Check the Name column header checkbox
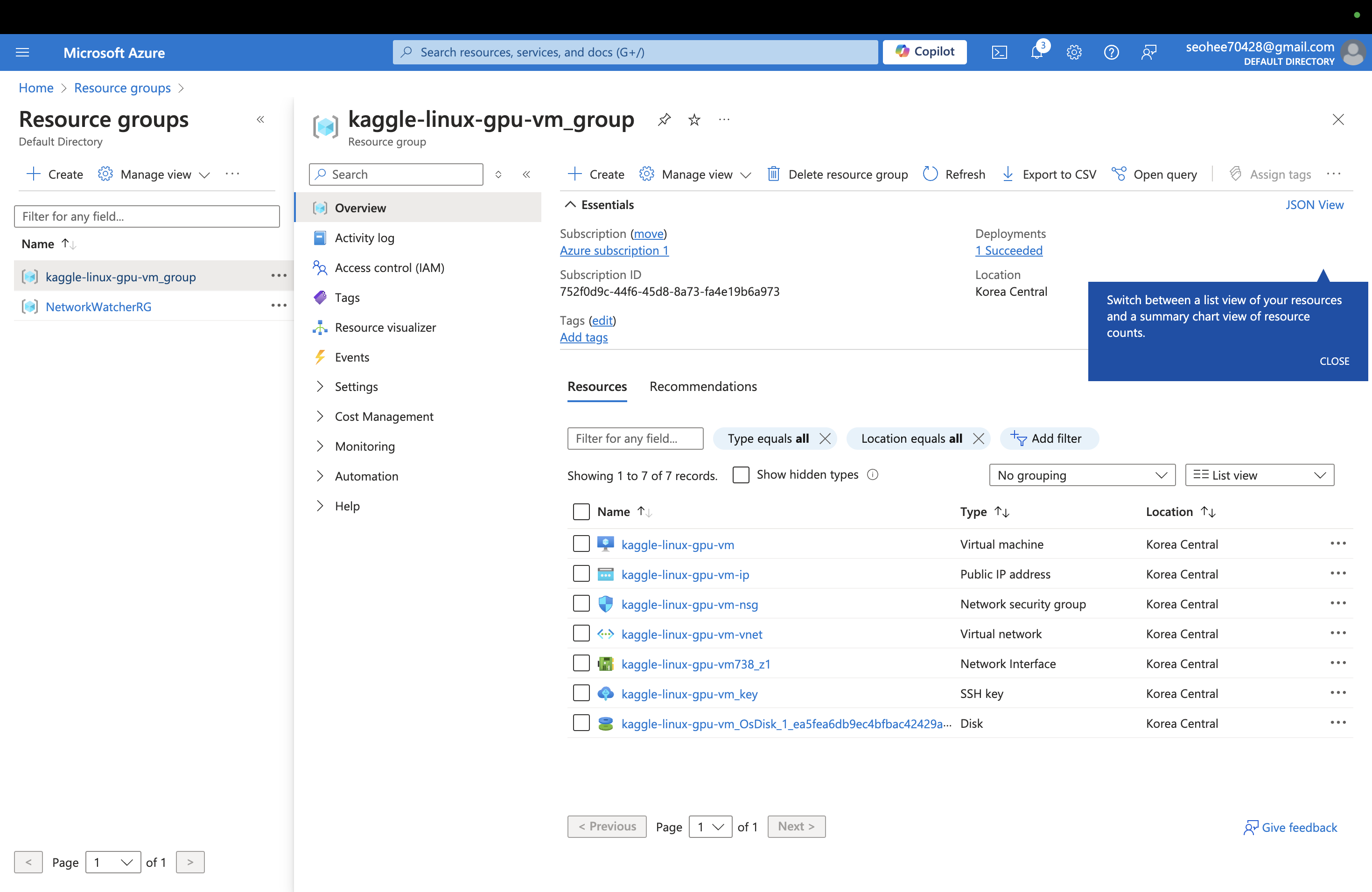 580,511
